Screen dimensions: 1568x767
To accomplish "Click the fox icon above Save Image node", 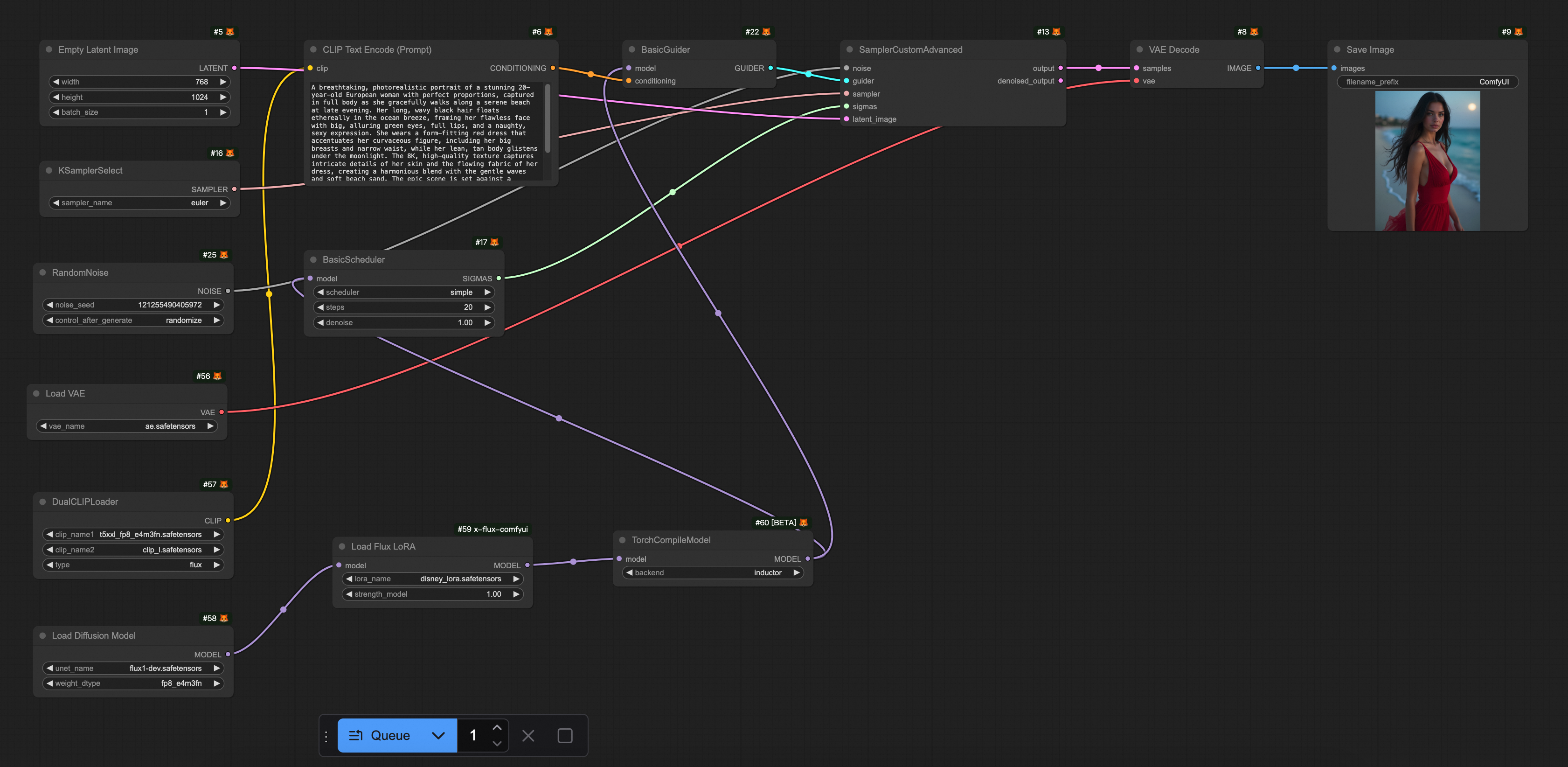I will click(x=1518, y=32).
